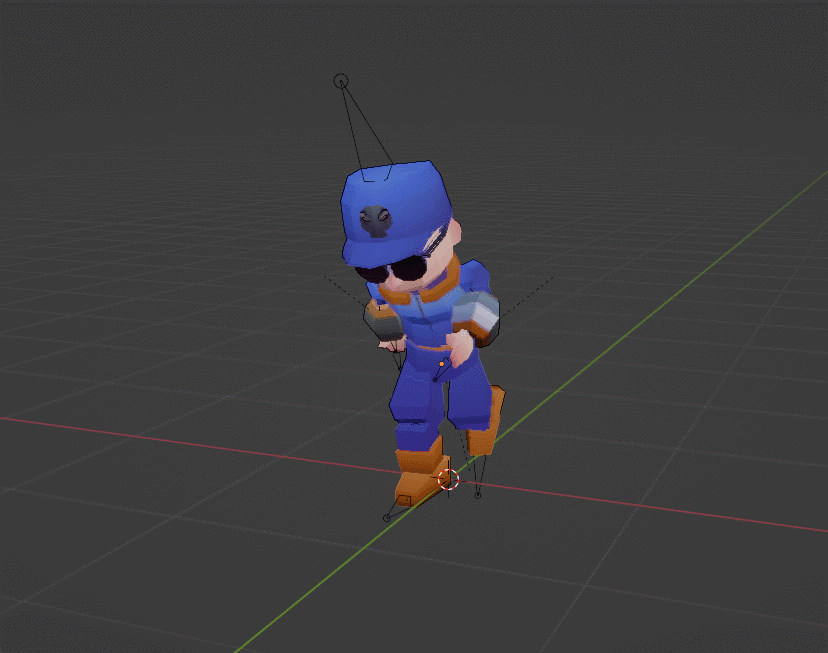Select the bone circle ahead of the front boot
This screenshot has width=828, height=653.
pyautogui.click(x=387, y=518)
